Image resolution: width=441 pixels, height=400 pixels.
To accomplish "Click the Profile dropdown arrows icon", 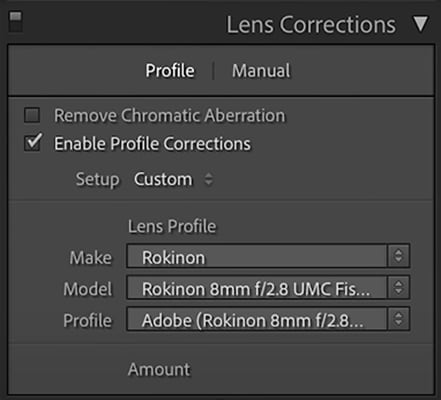I will [398, 319].
